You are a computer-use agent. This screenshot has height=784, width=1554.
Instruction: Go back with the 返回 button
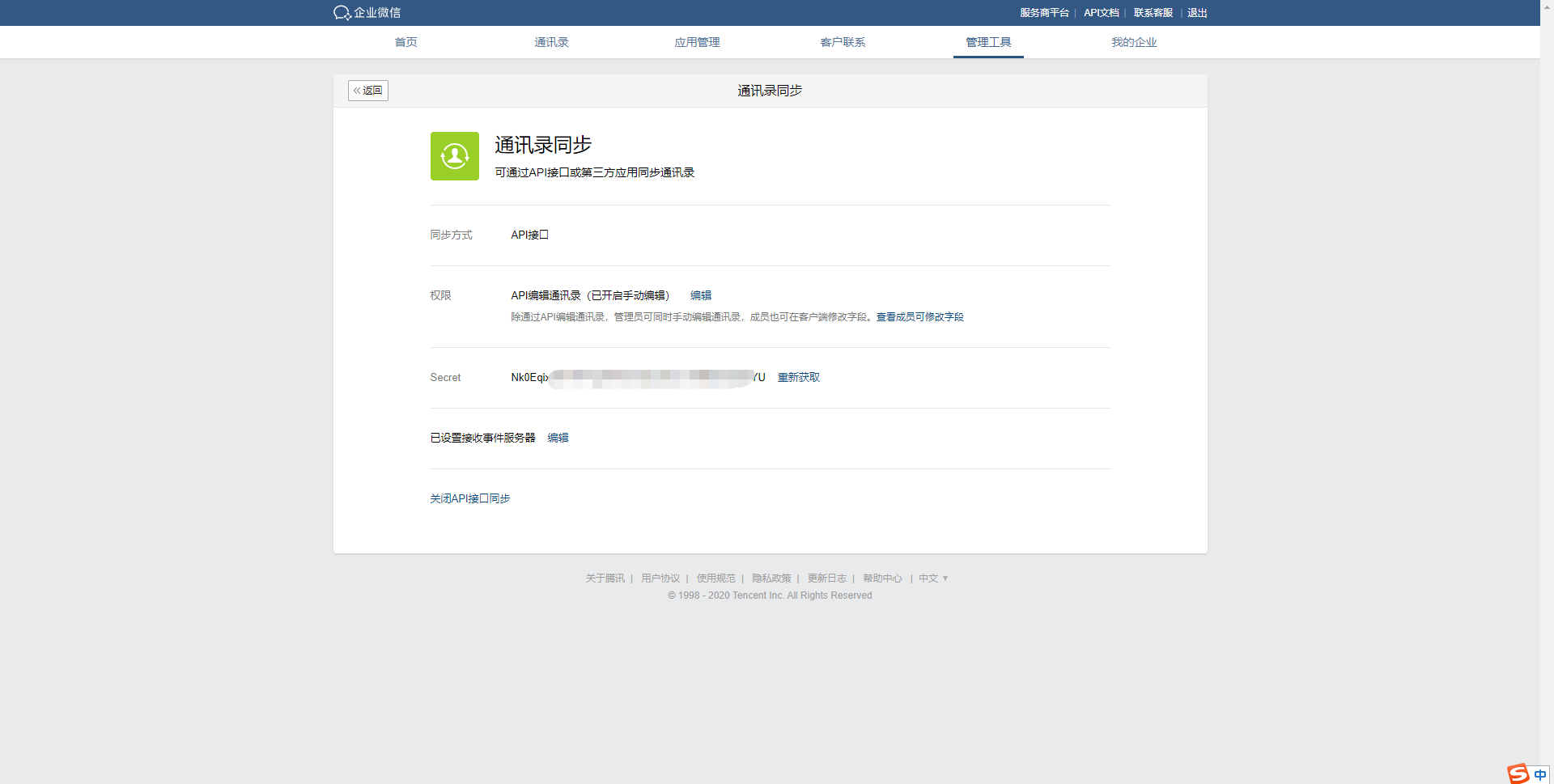tap(368, 91)
